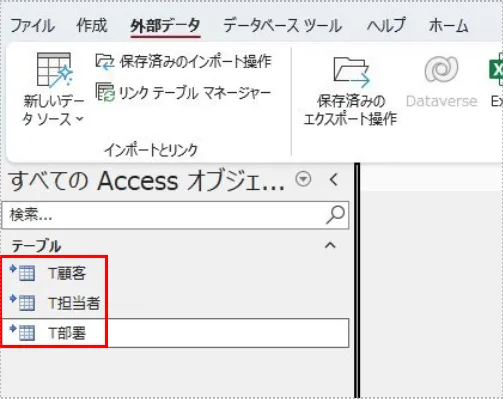This screenshot has height=399, width=503.
Task: Expand the 新しいデータ ソース dropdown arrow
Action: coord(80,119)
